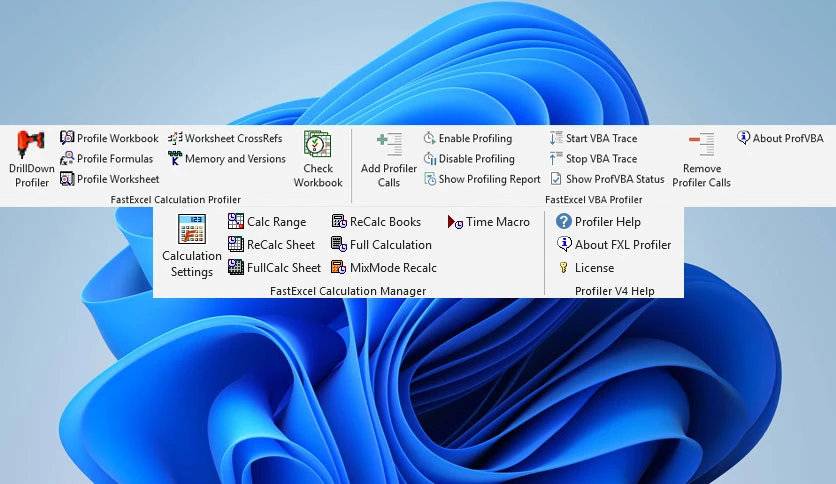Run the Full Calculation label
This screenshot has width=836, height=484.
pos(390,245)
